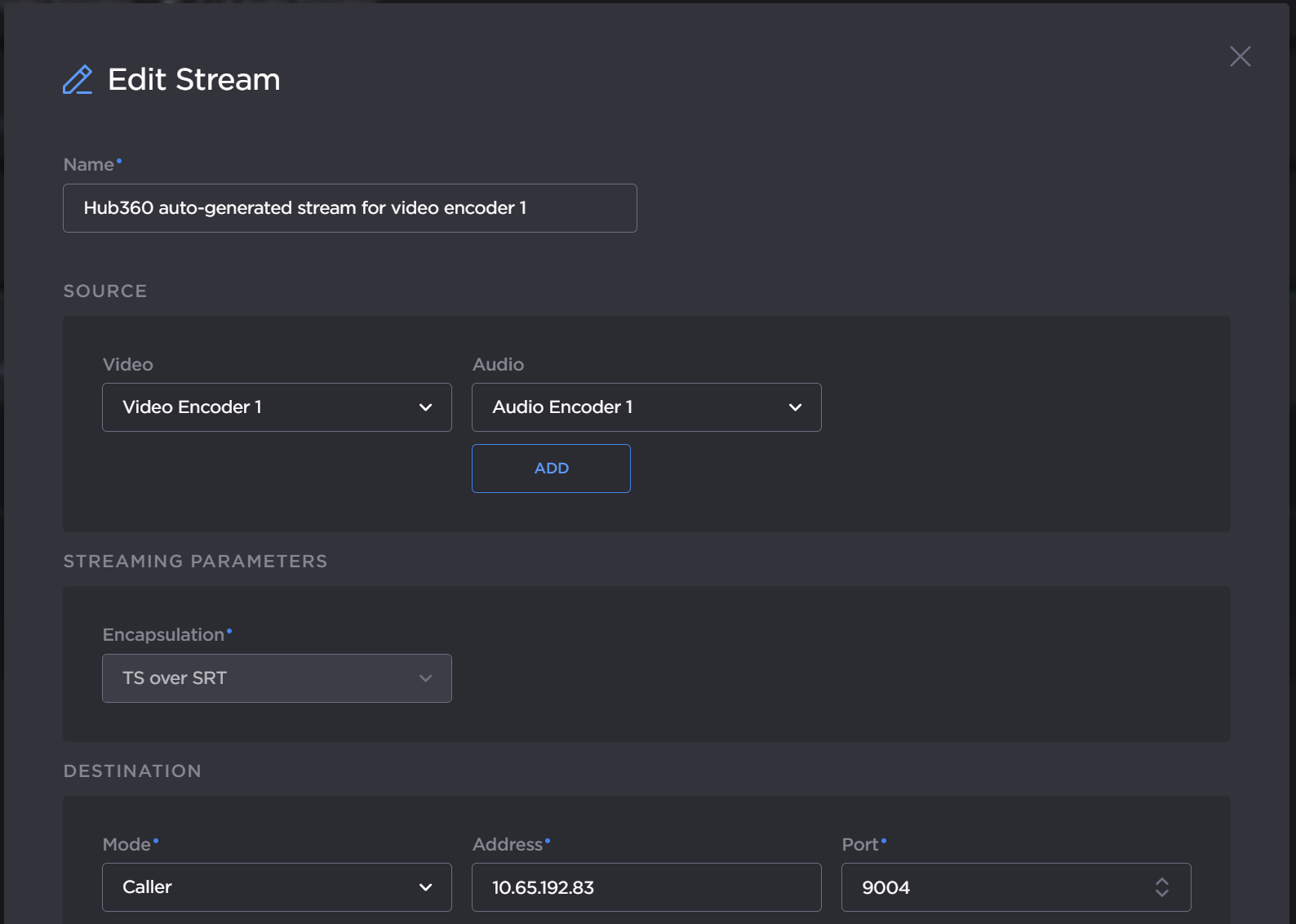Close the Edit Stream dialog

[1240, 56]
